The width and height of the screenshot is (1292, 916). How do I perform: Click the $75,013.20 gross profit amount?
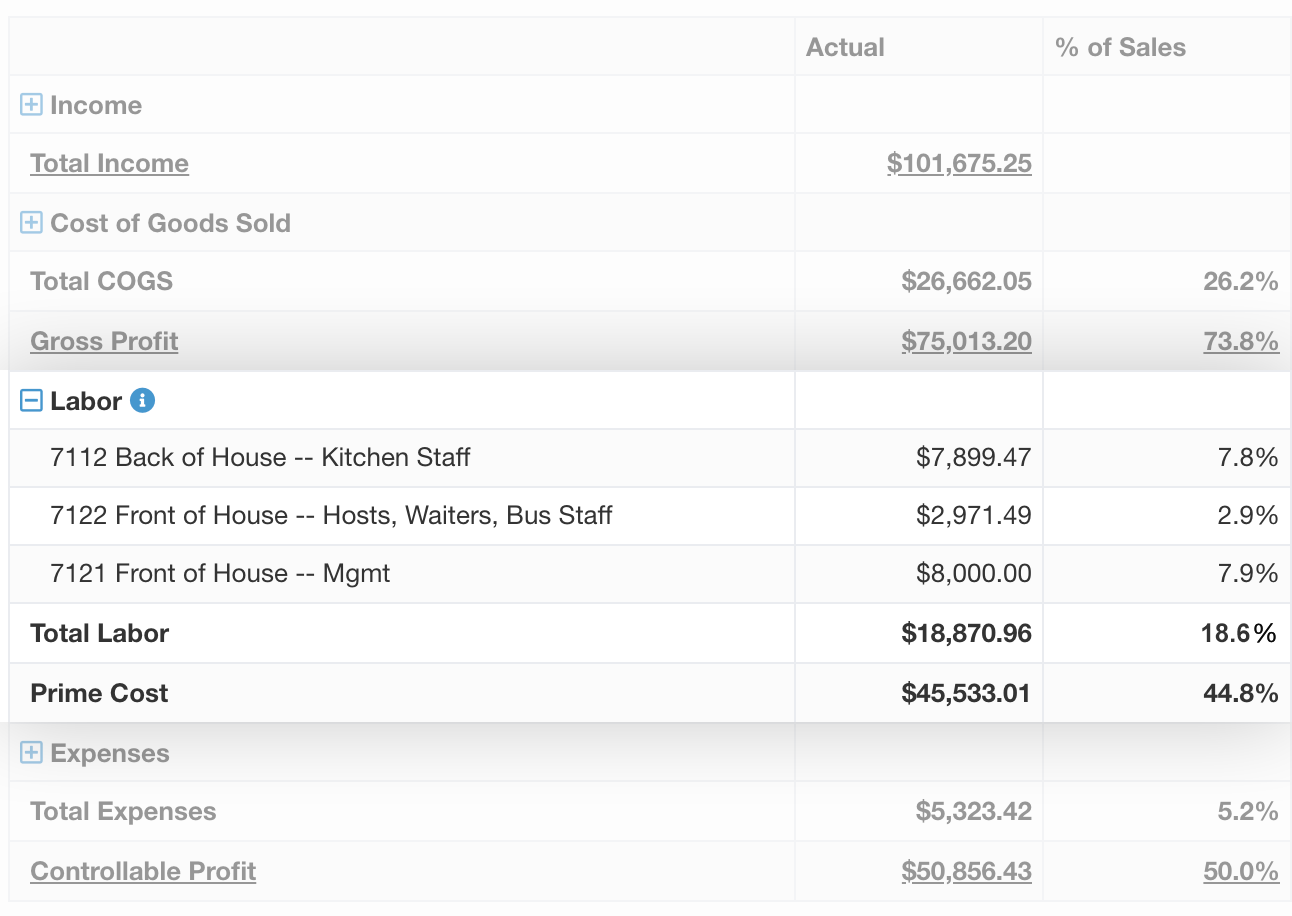(965, 341)
